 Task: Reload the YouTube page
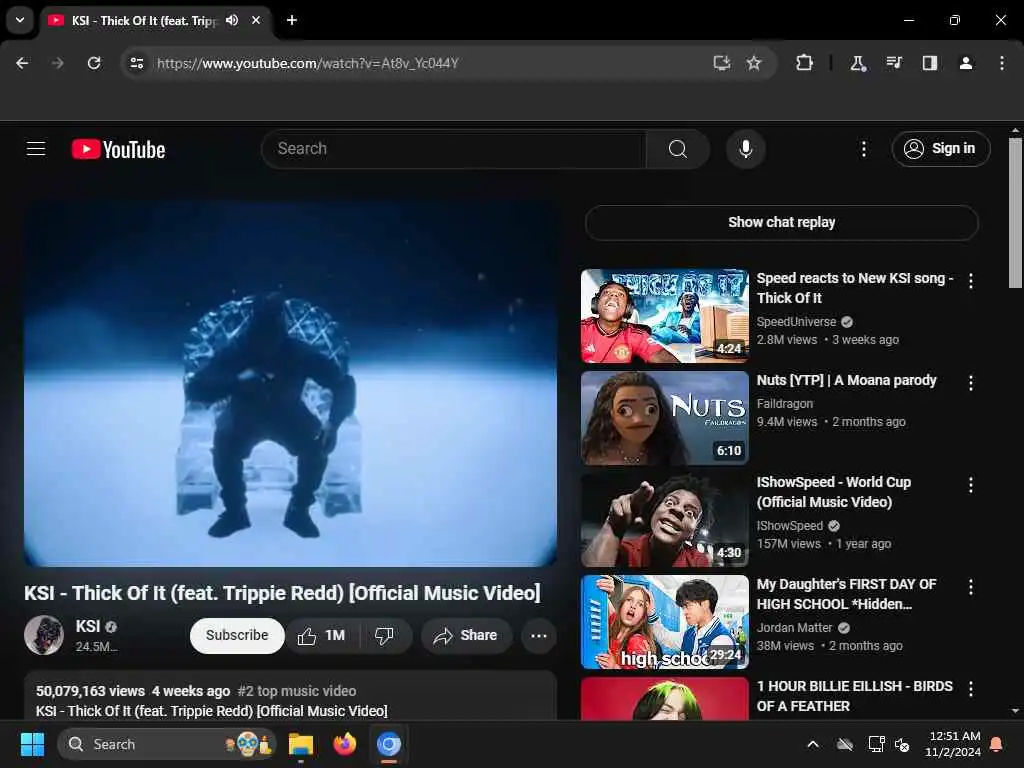click(x=94, y=63)
